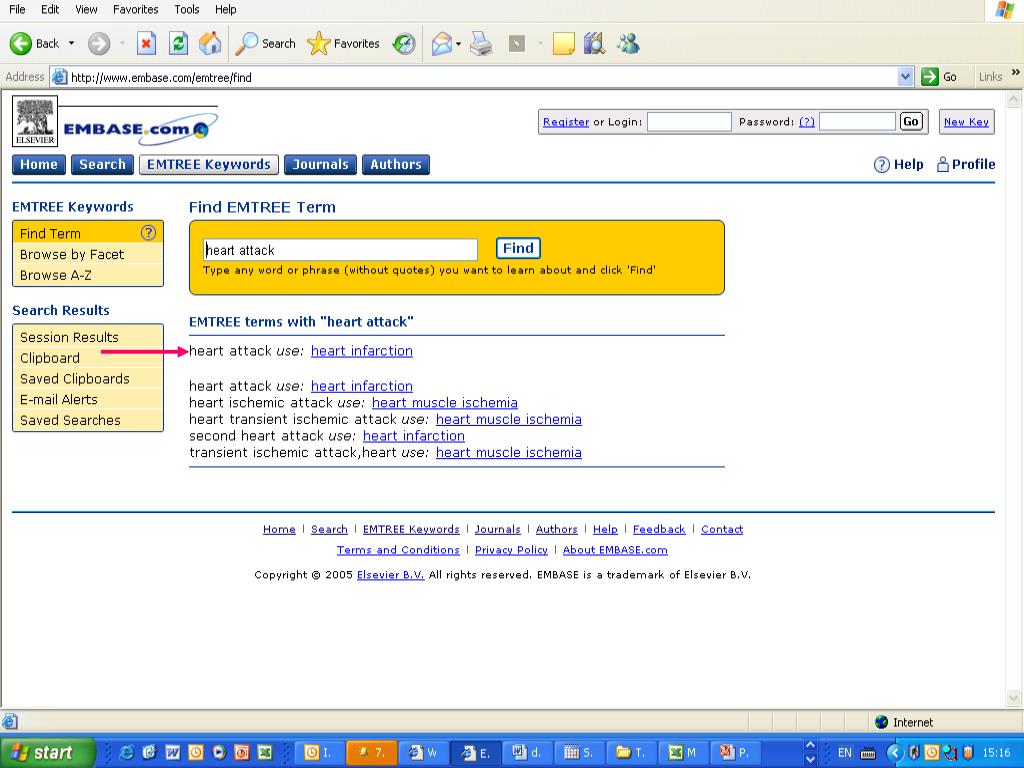
Task: Open the History toolbar icon
Action: pos(404,44)
